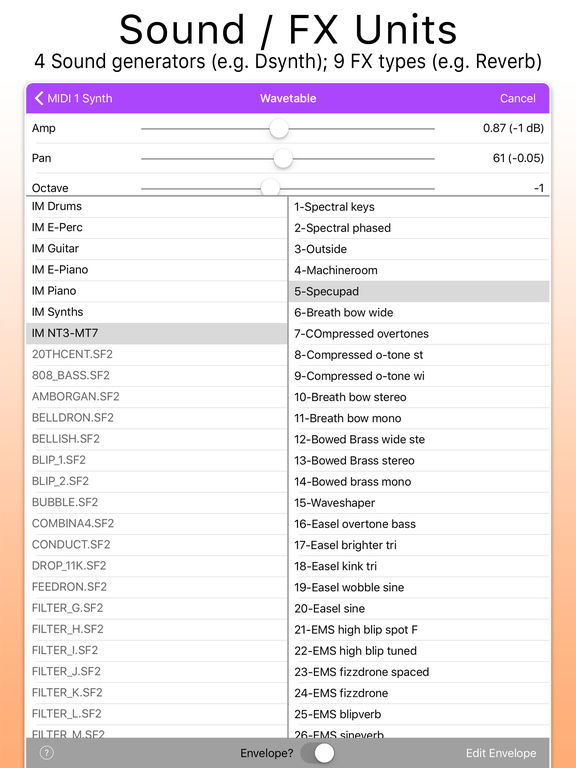The width and height of the screenshot is (576, 768).
Task: Select the 20-Easel sine preset
Action: point(419,608)
